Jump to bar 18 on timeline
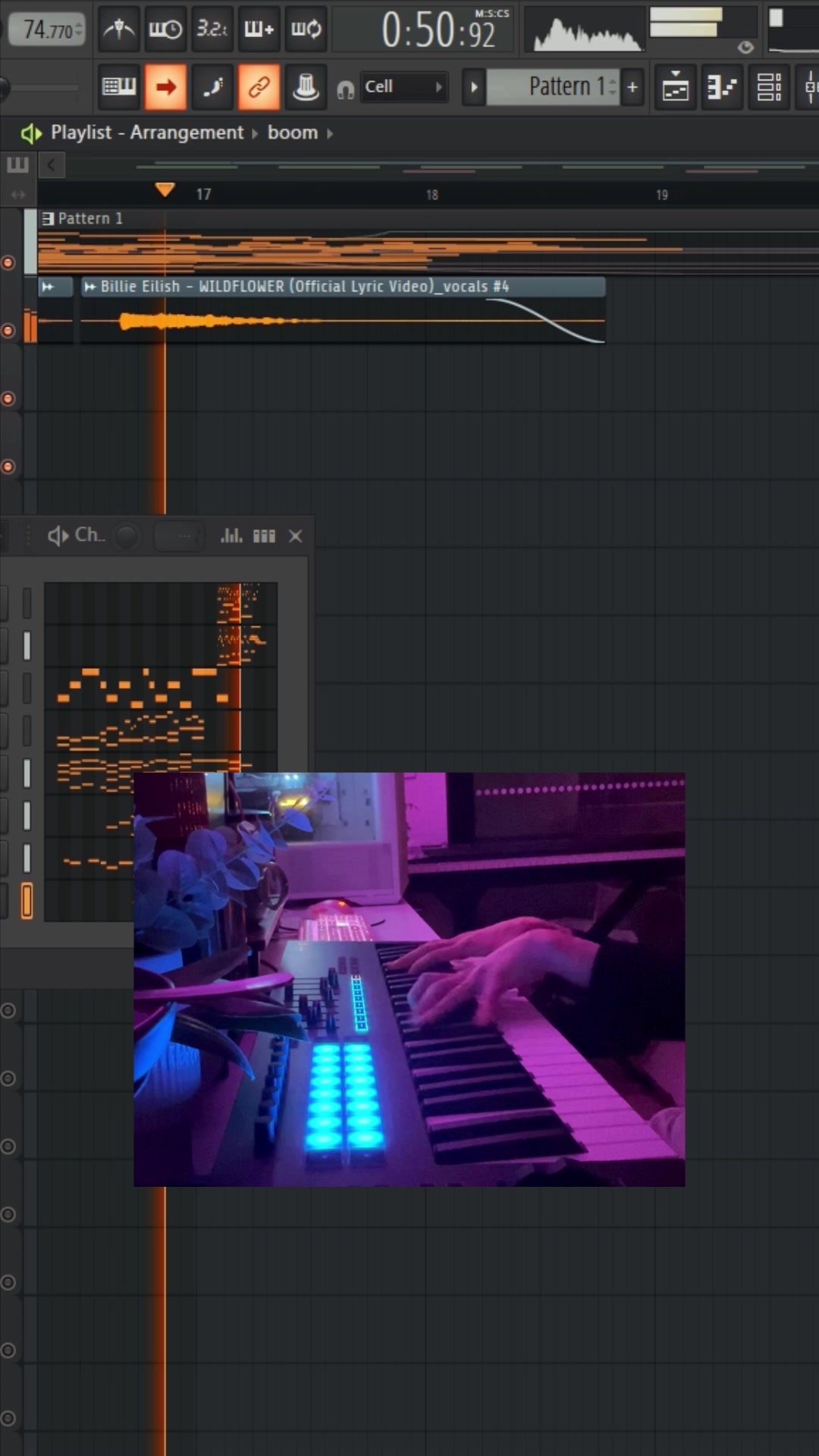 [x=431, y=195]
